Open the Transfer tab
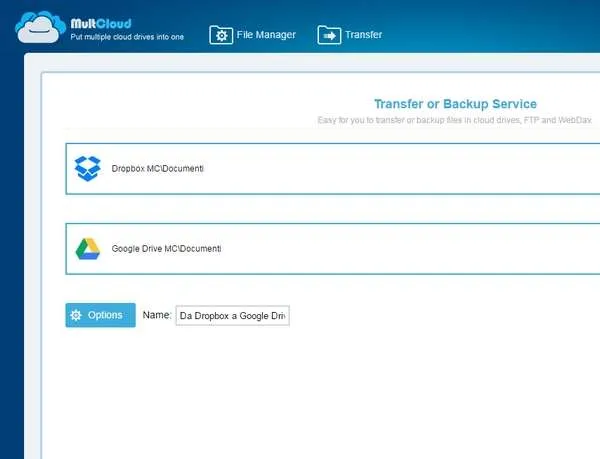Image resolution: width=600 pixels, height=459 pixels. (x=350, y=35)
